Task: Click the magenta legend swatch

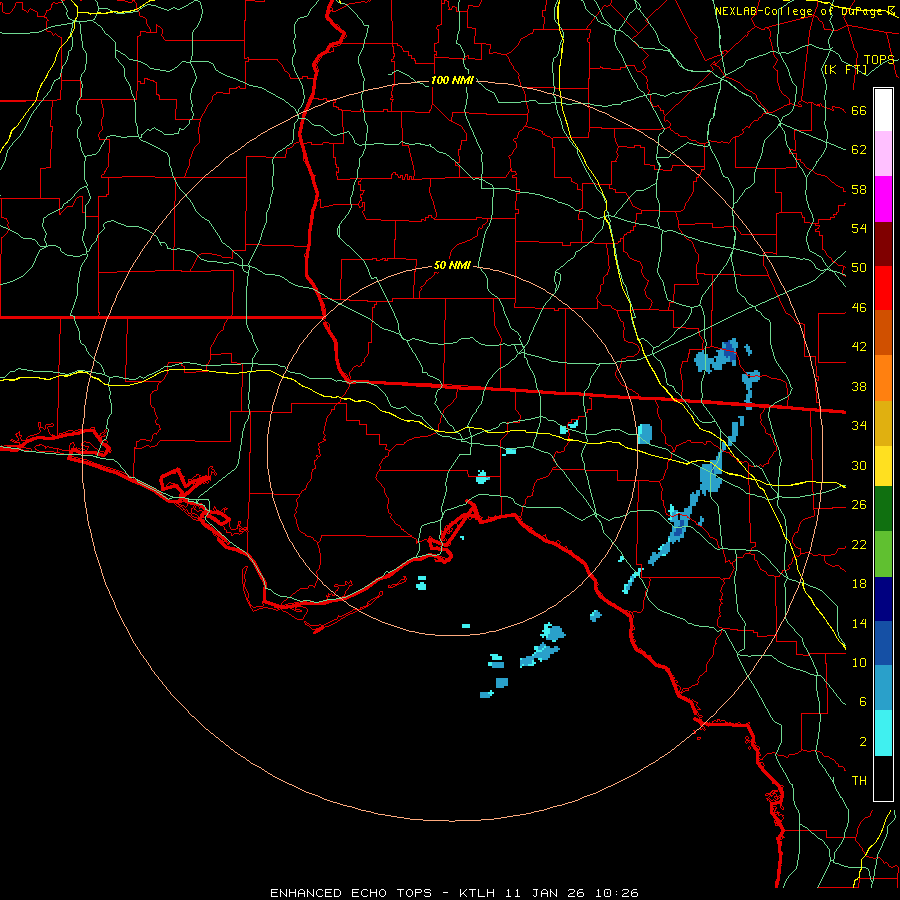Action: tap(883, 199)
